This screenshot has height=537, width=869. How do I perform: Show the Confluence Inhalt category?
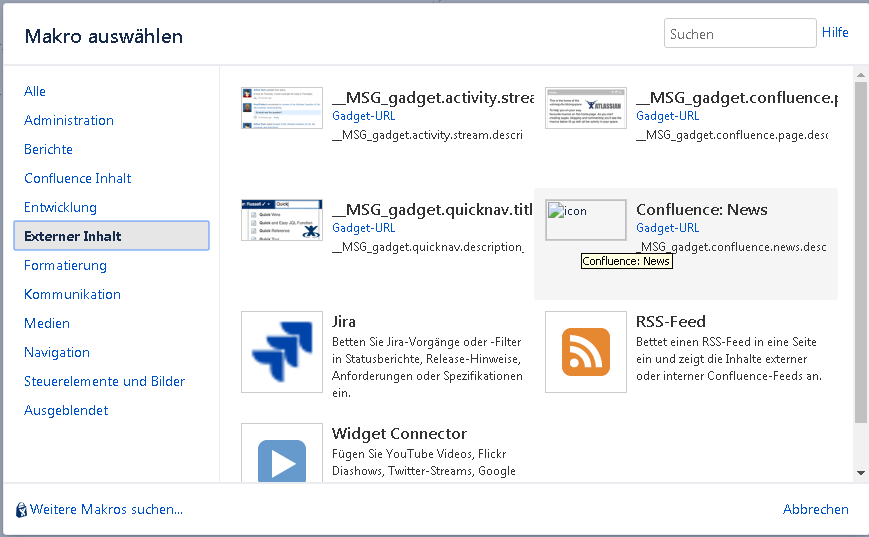[78, 178]
